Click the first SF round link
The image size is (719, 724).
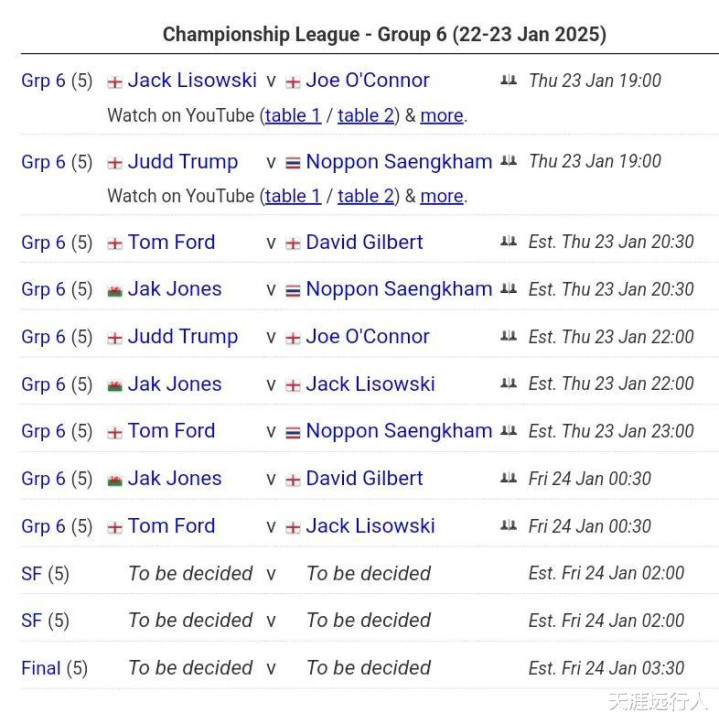(x=31, y=574)
